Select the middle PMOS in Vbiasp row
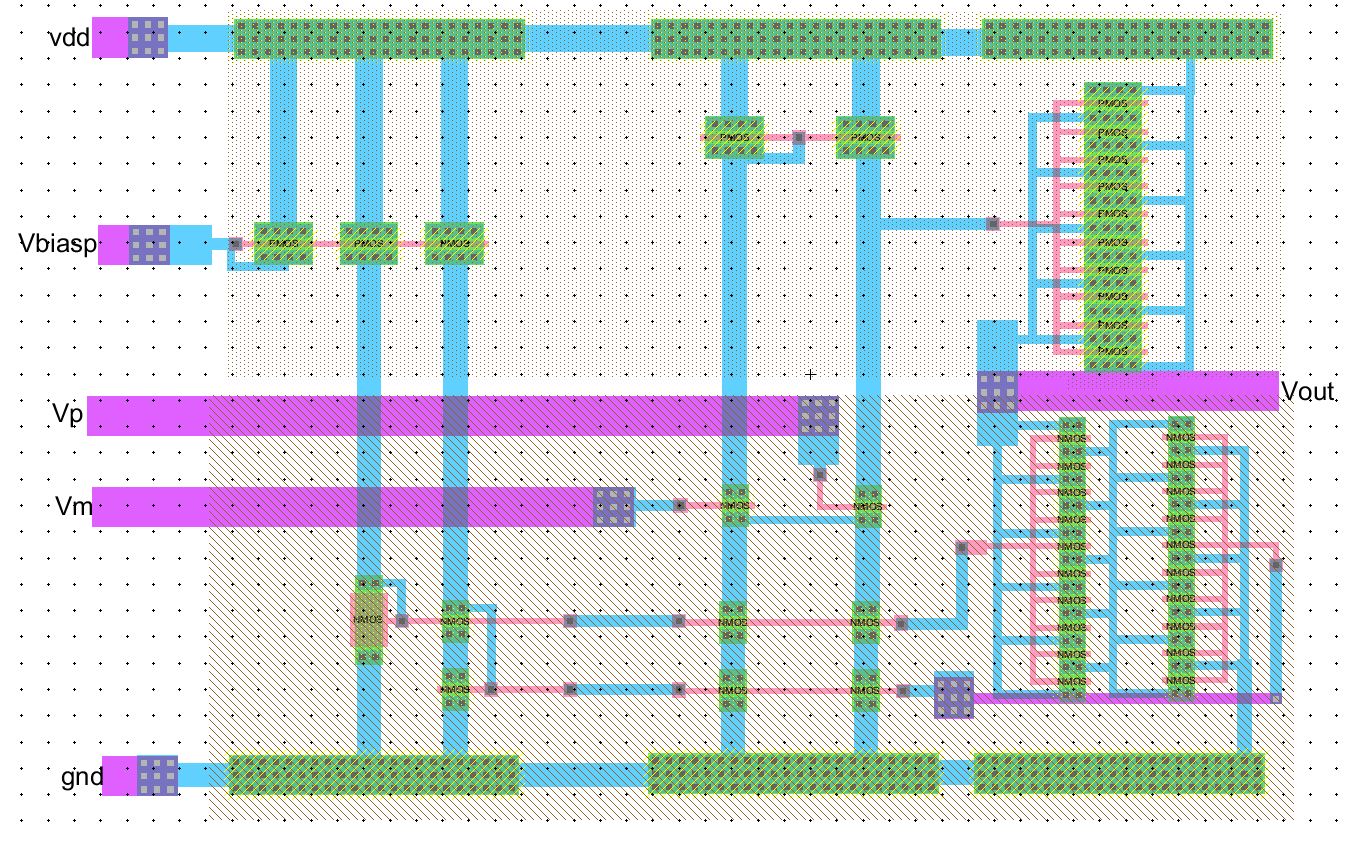This screenshot has height=846, width=1349. click(x=369, y=243)
